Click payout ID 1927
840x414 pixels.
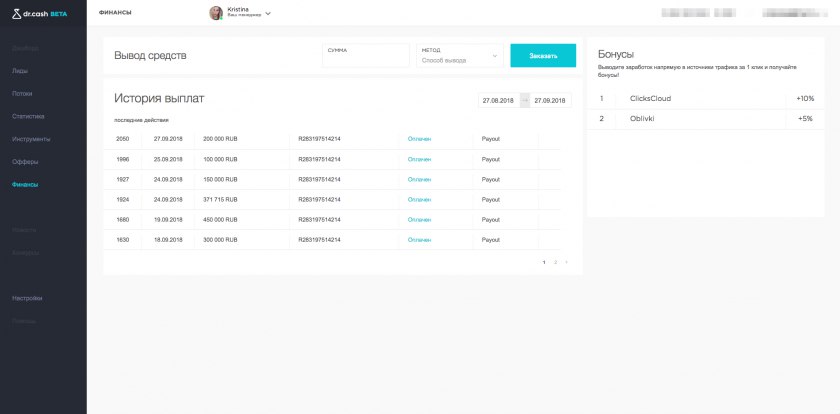point(123,179)
